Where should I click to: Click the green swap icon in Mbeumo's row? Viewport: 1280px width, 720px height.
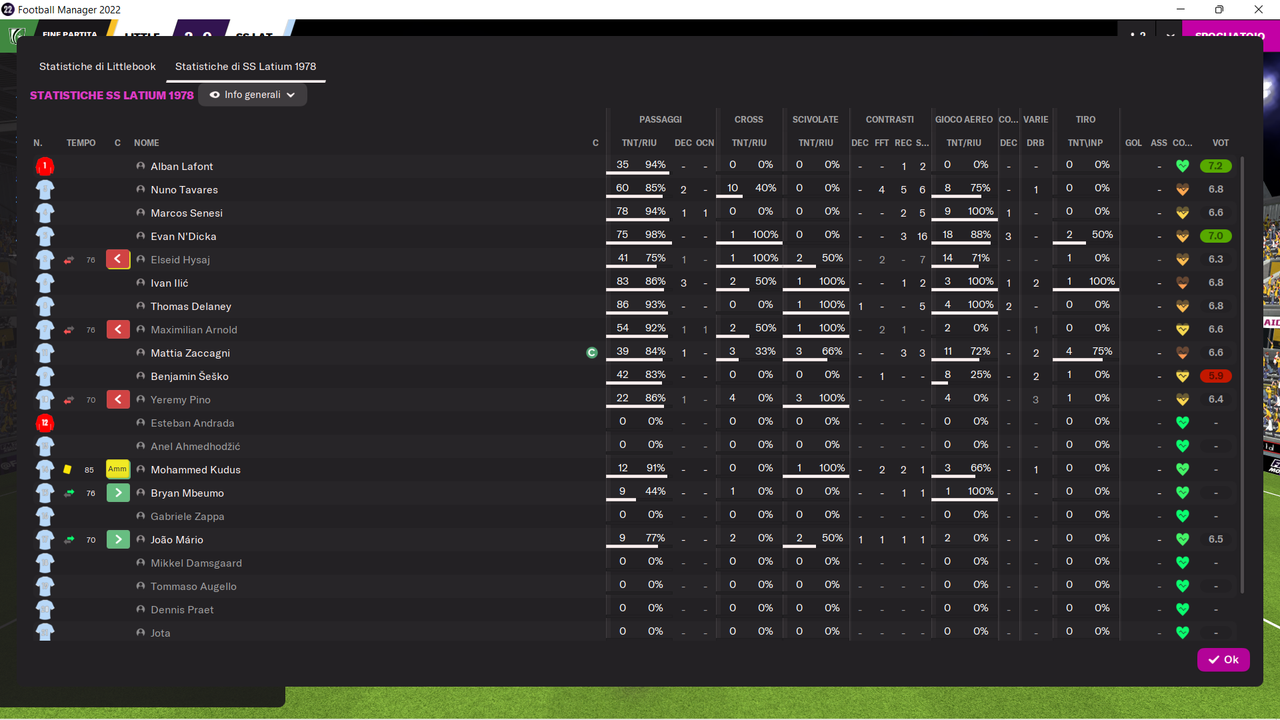tap(69, 493)
